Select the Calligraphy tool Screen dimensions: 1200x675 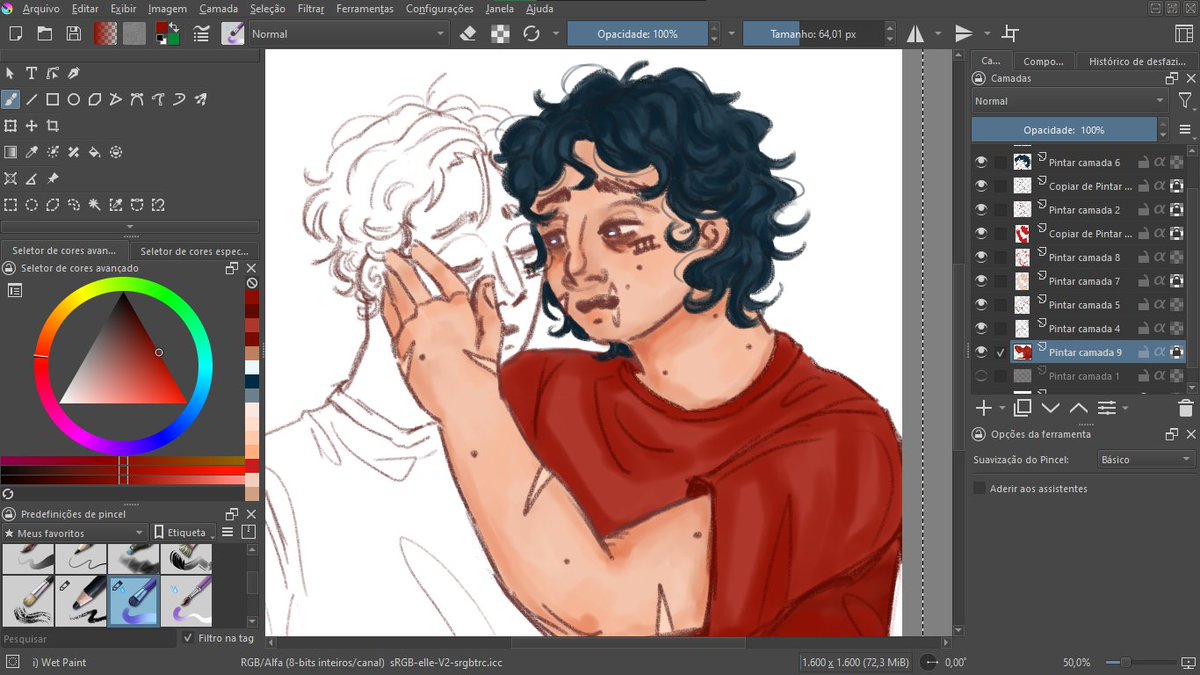[73, 73]
